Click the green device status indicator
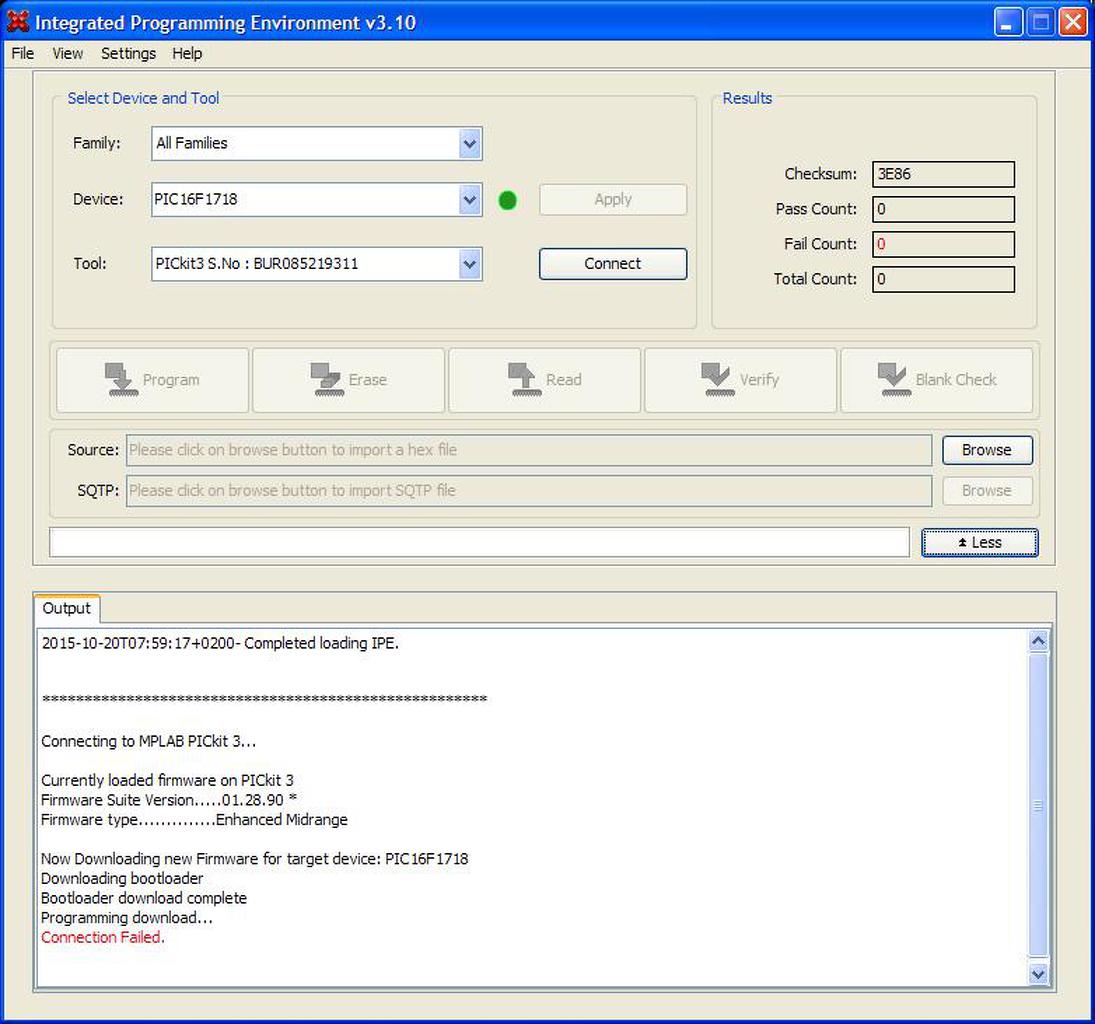Image resolution: width=1095 pixels, height=1024 pixels. [x=508, y=200]
